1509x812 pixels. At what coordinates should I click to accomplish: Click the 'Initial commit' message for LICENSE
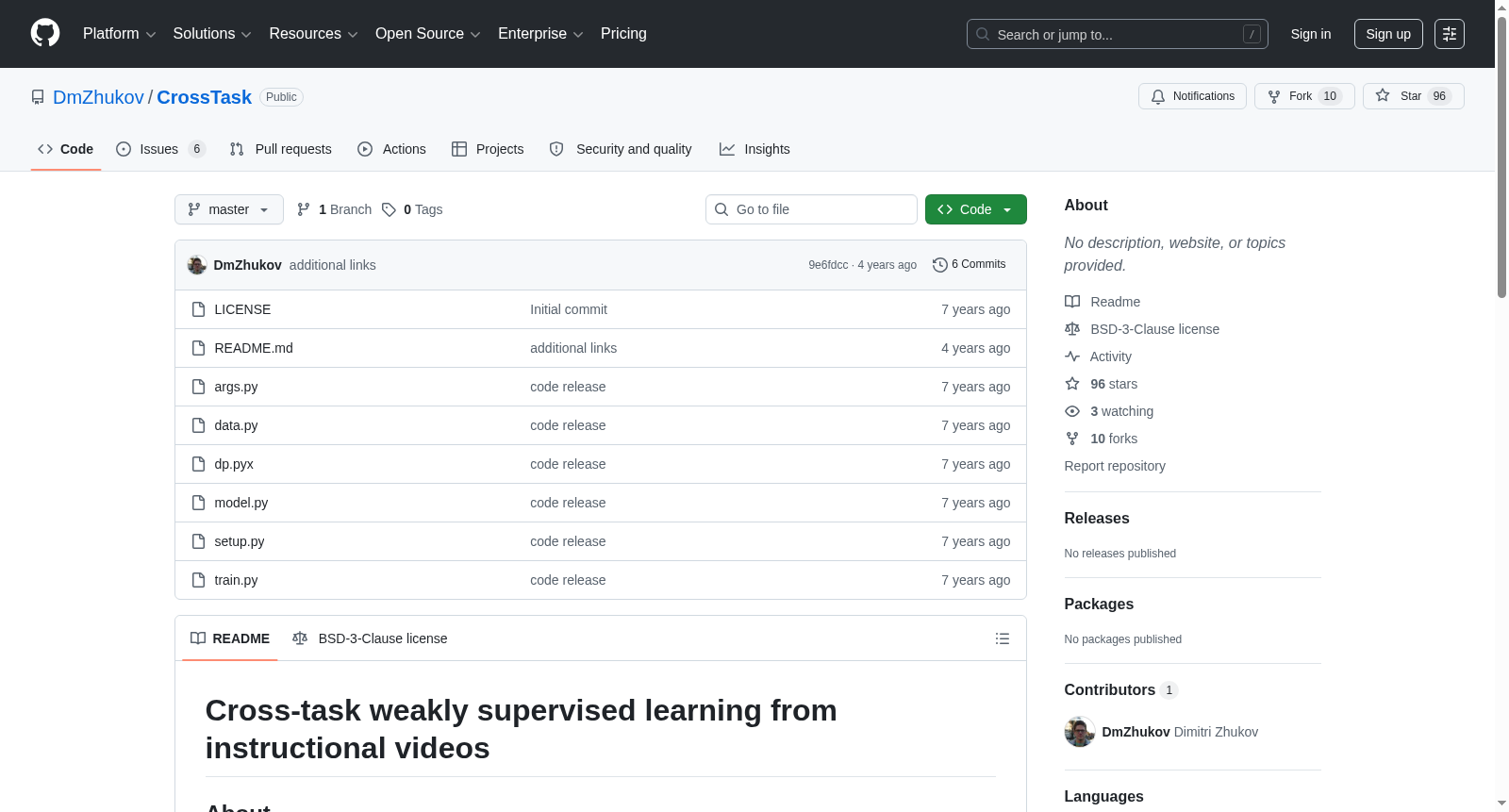569,309
